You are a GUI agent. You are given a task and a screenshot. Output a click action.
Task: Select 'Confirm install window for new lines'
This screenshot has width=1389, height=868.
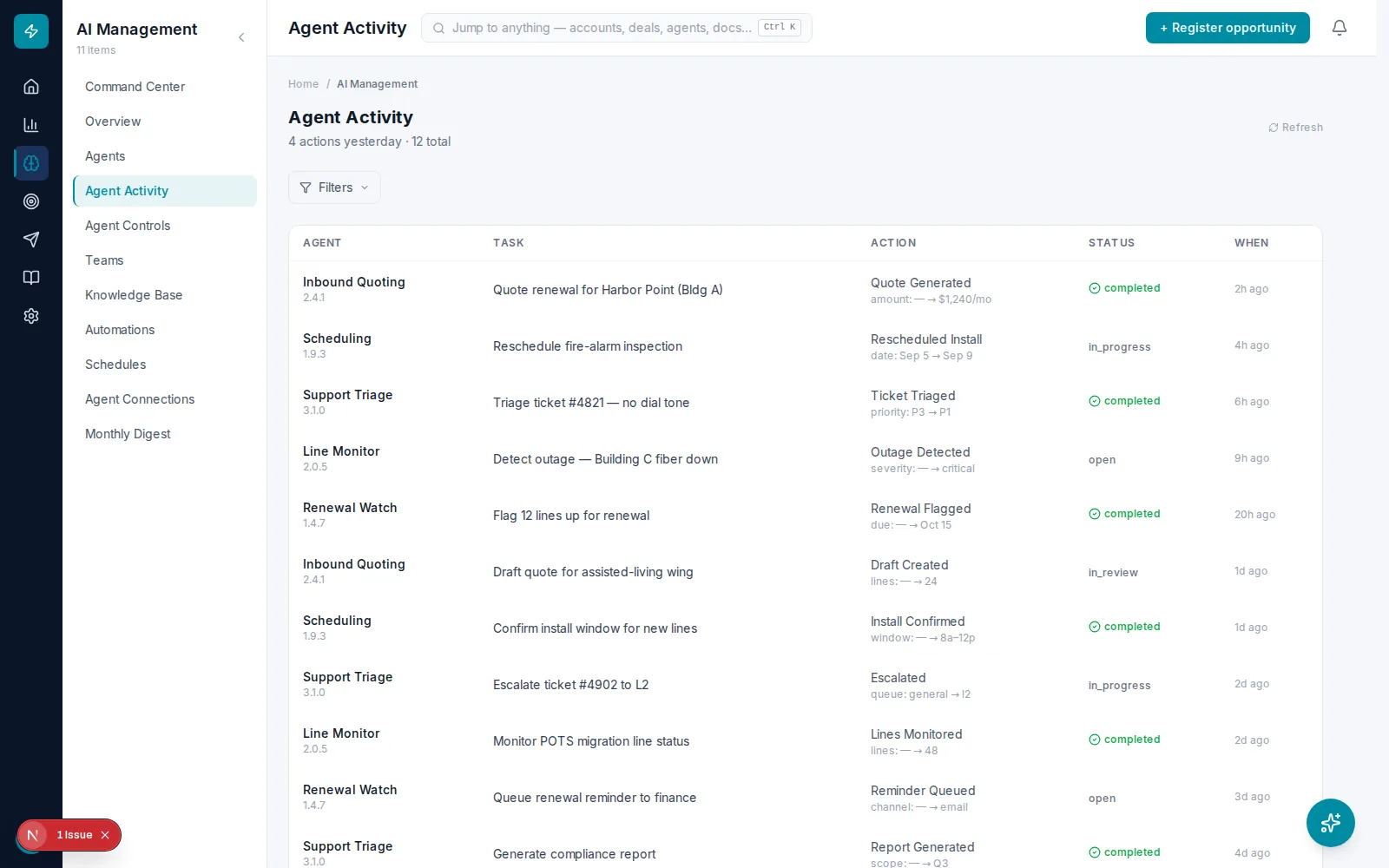pos(595,628)
